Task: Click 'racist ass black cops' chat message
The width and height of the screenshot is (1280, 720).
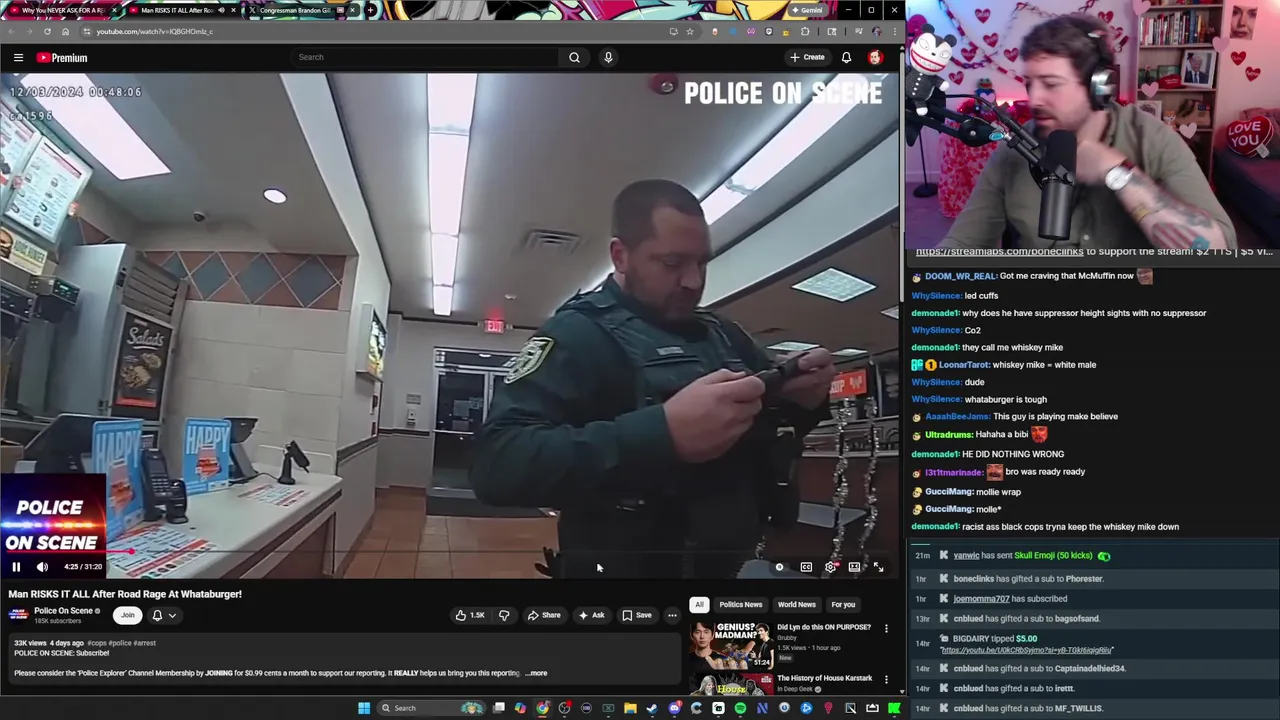Action: (1045, 527)
